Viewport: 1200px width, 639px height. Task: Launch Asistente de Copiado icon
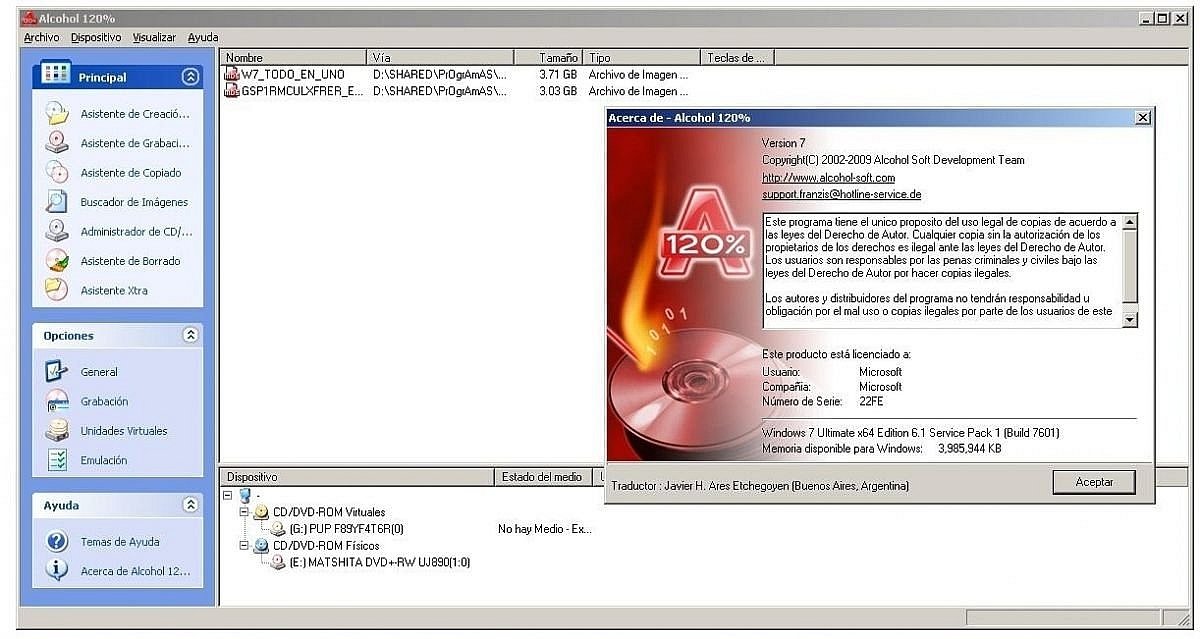(56, 172)
